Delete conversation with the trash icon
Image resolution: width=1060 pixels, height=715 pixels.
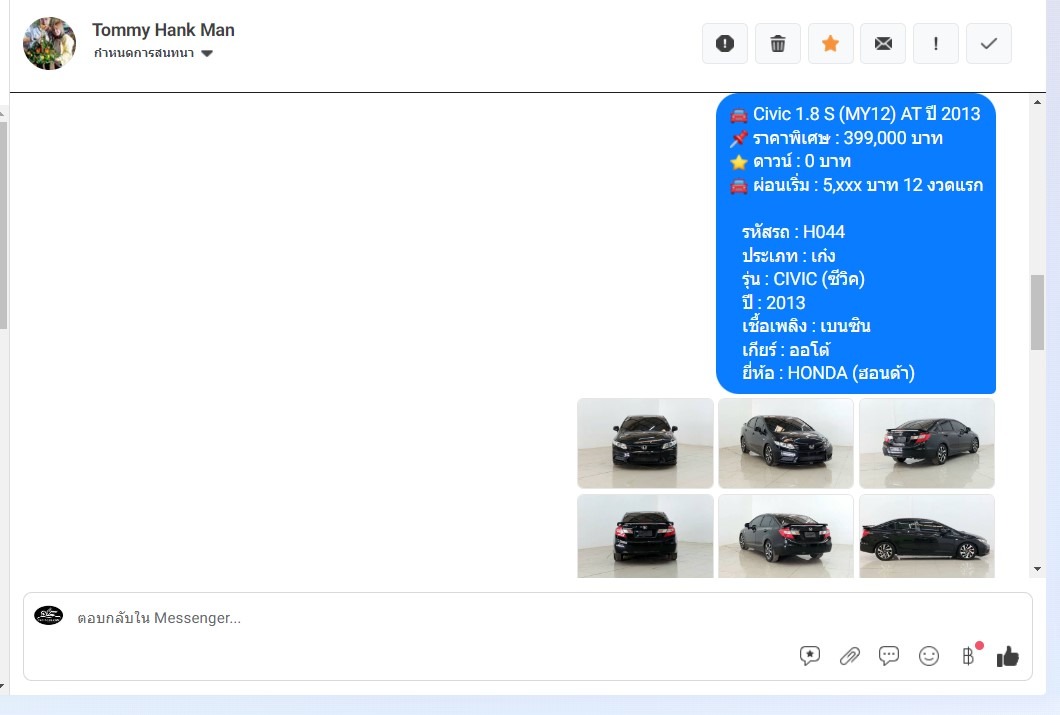[x=777, y=43]
